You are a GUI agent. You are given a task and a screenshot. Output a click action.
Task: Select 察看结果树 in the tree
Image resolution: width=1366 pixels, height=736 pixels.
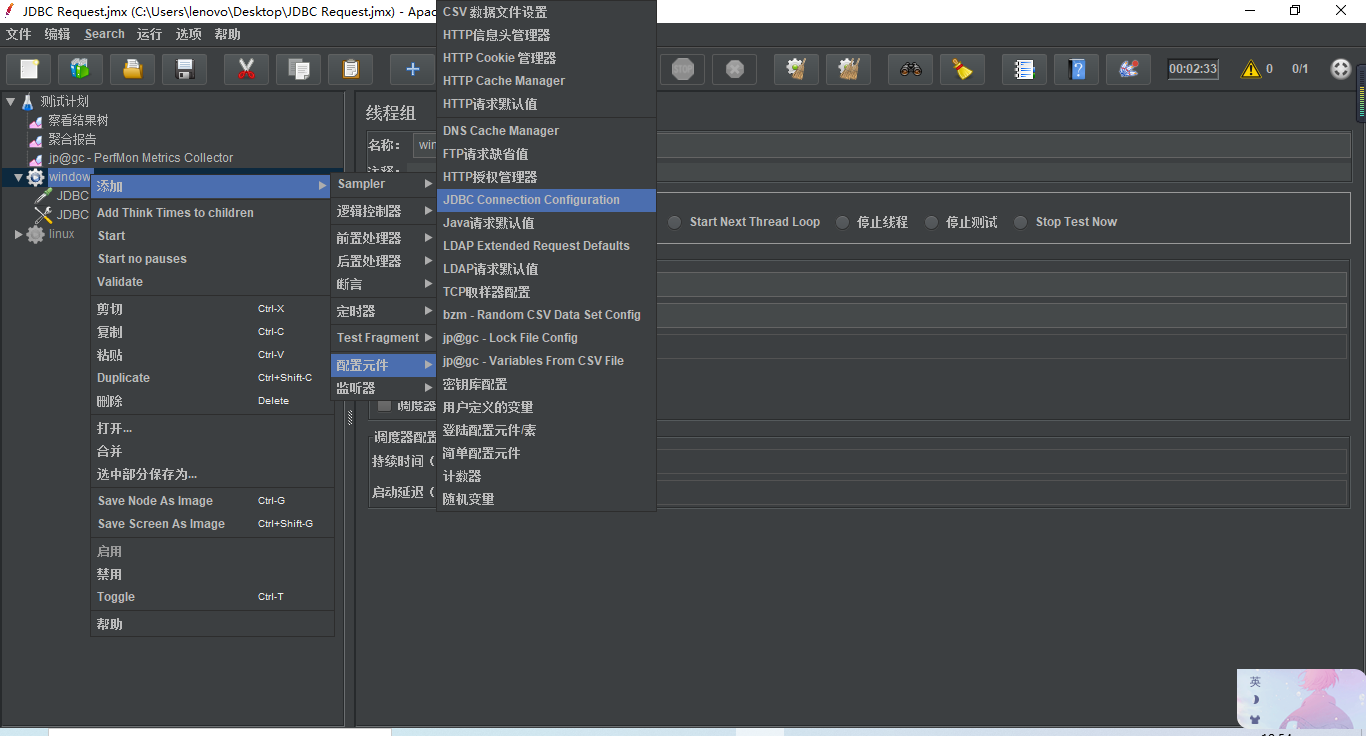click(x=78, y=120)
